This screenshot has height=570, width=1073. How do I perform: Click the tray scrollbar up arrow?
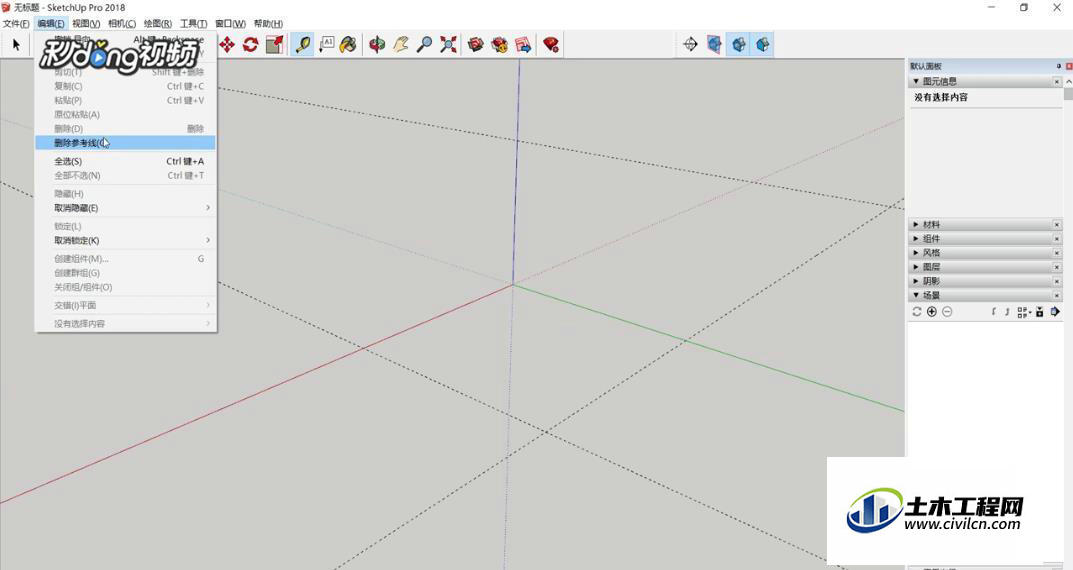pos(1068,81)
